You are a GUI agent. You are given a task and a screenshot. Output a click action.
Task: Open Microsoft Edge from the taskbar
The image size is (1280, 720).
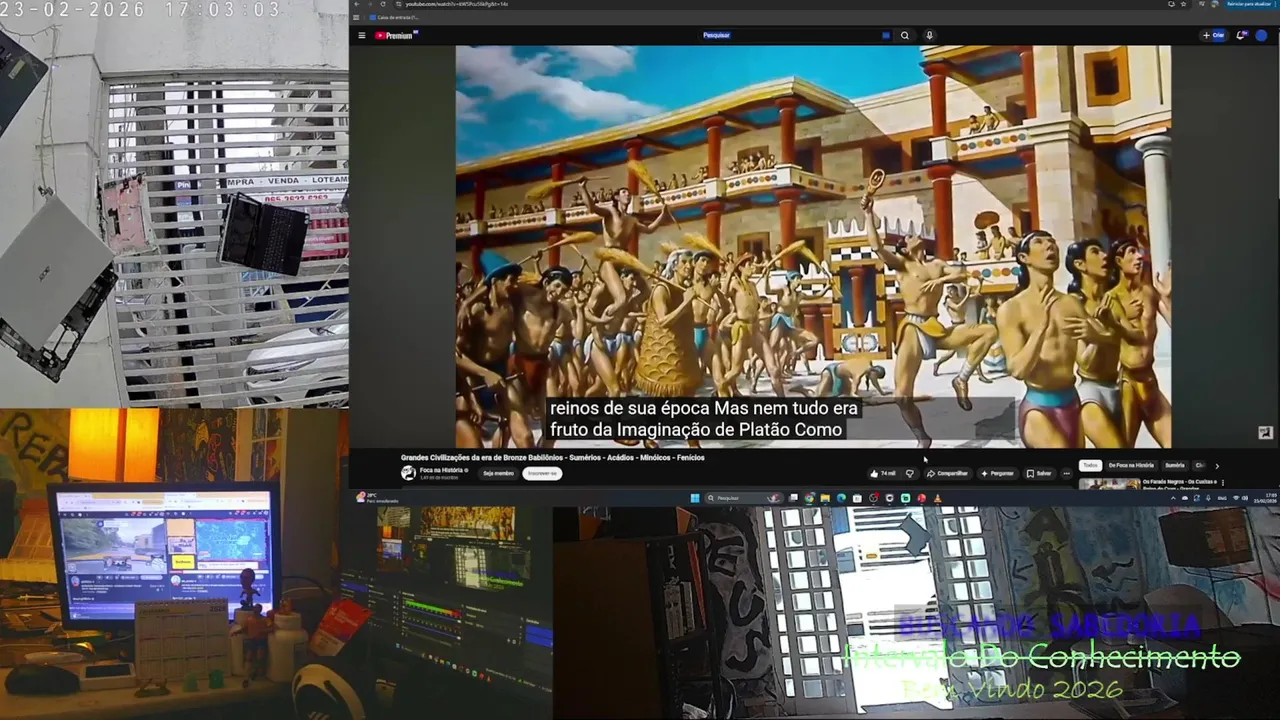click(841, 498)
